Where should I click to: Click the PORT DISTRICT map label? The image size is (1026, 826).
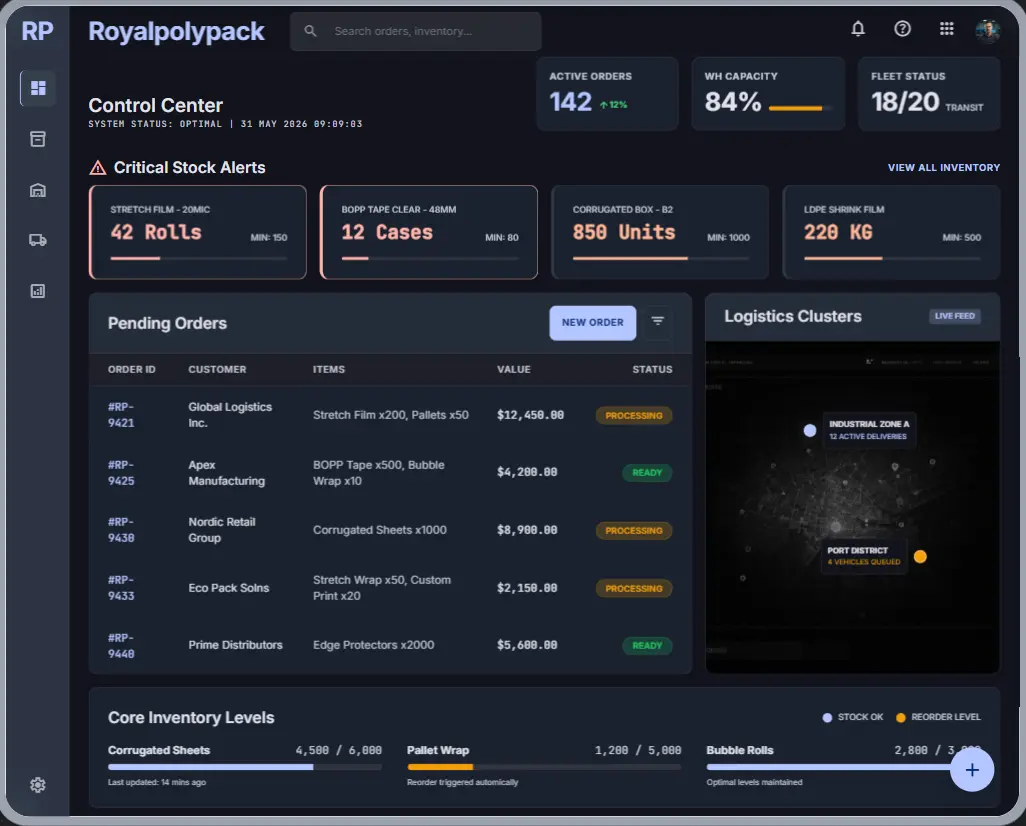pos(864,556)
